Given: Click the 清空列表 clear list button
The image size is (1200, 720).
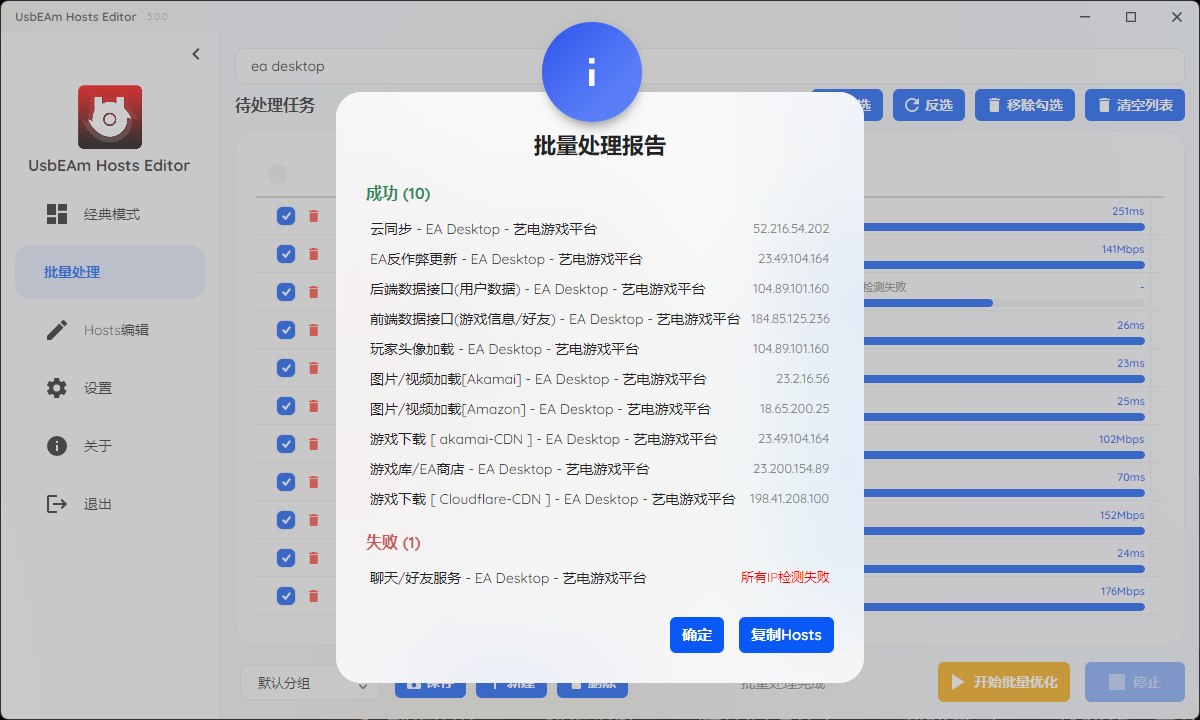Looking at the screenshot, I should pyautogui.click(x=1134, y=105).
